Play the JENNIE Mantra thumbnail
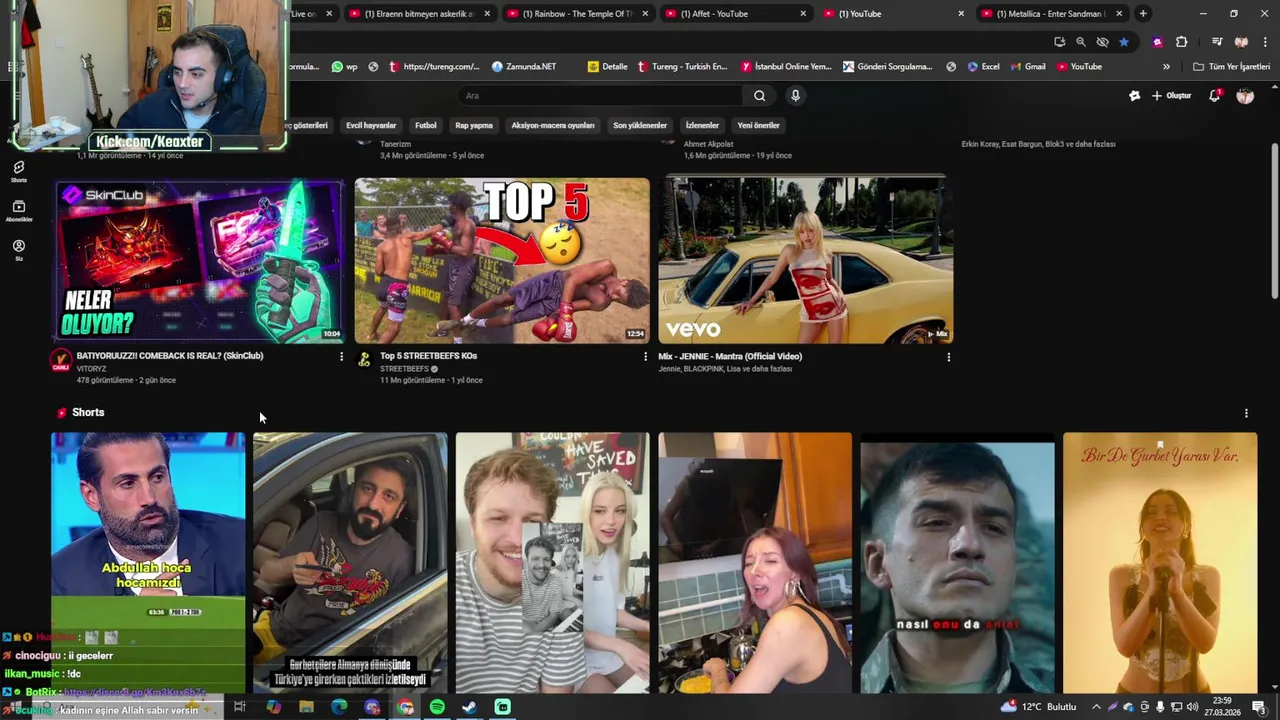The width and height of the screenshot is (1280, 720). pos(805,260)
